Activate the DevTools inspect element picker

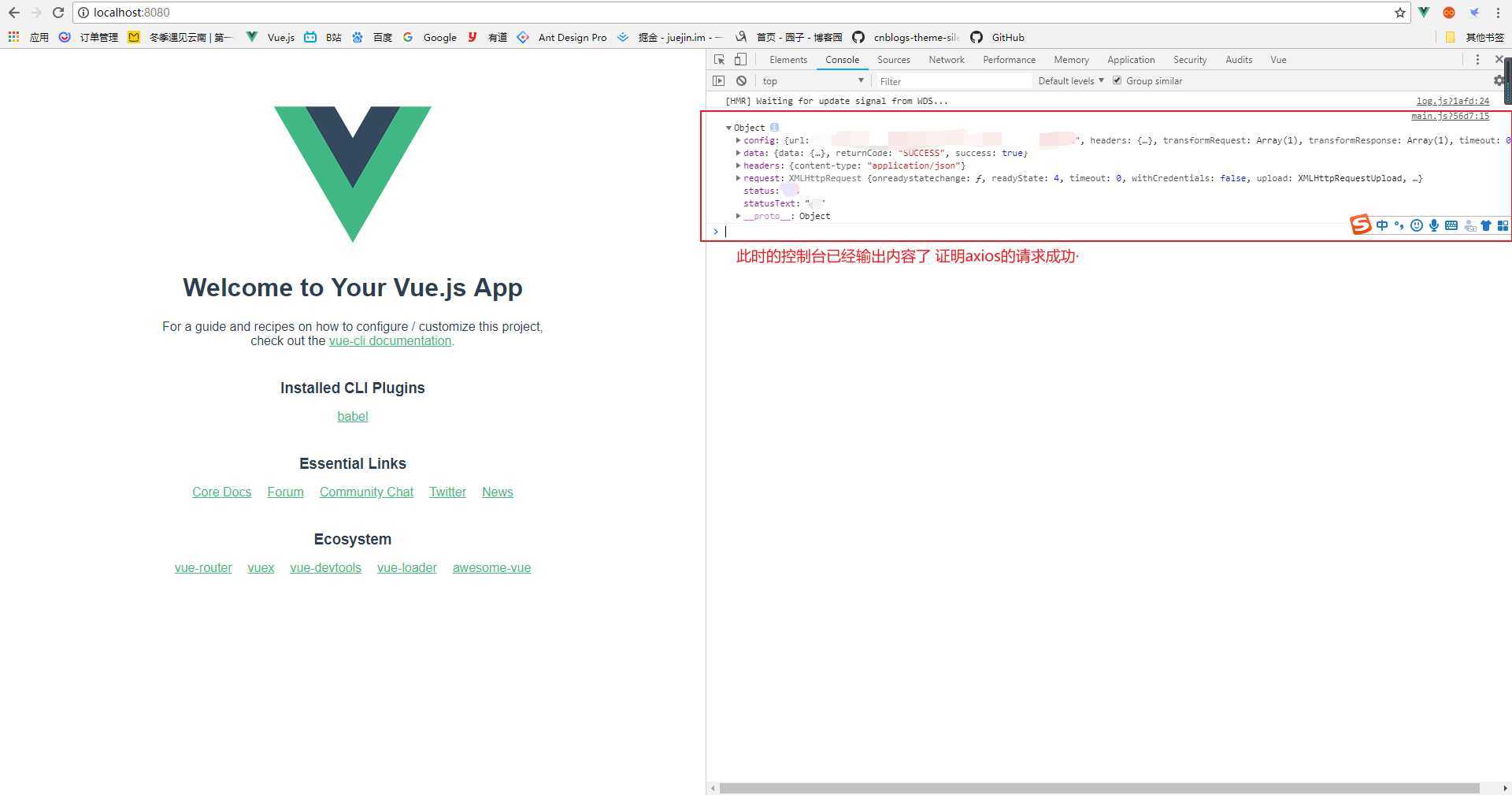tap(719, 60)
